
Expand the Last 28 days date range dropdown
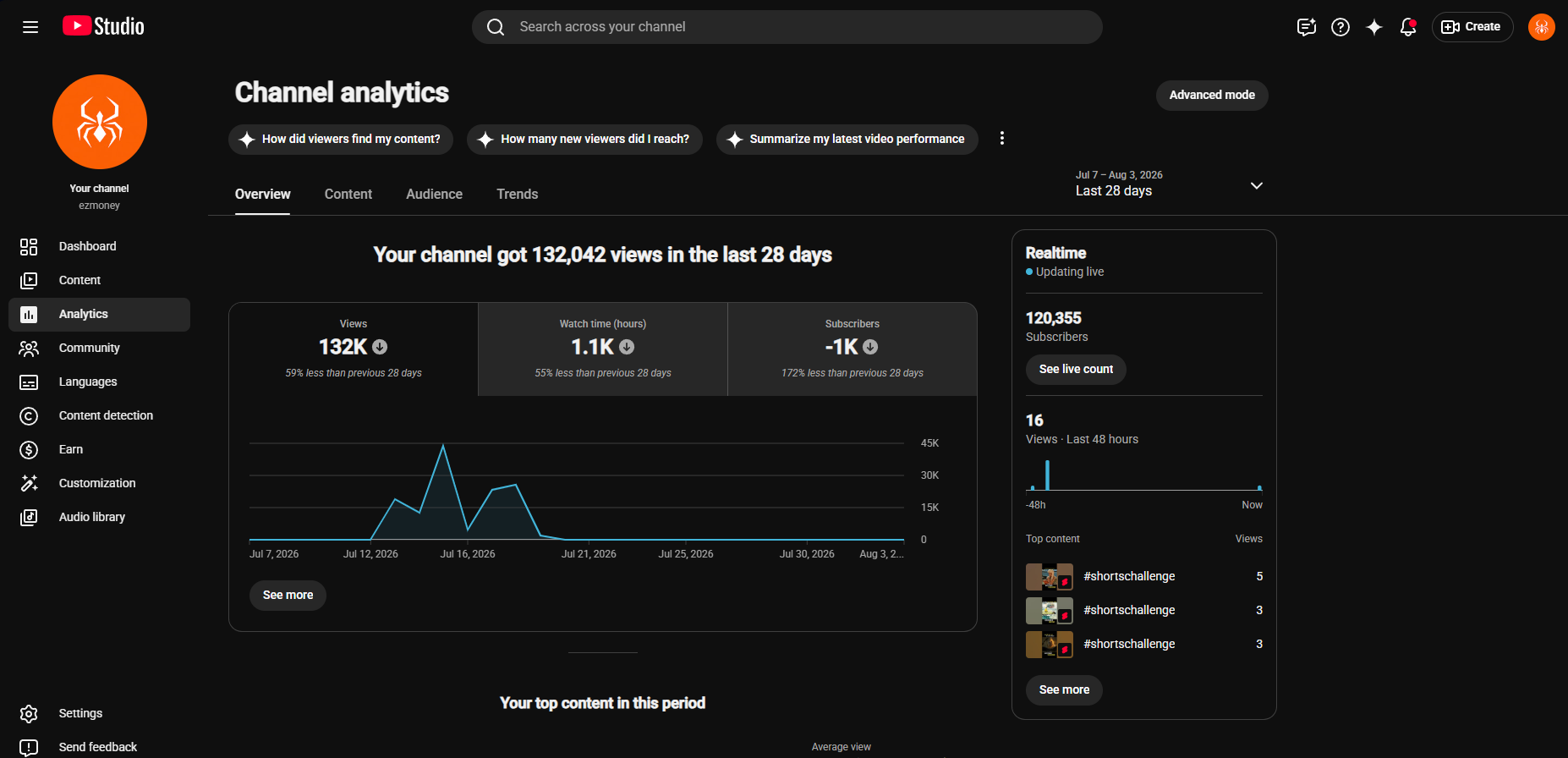point(1170,184)
